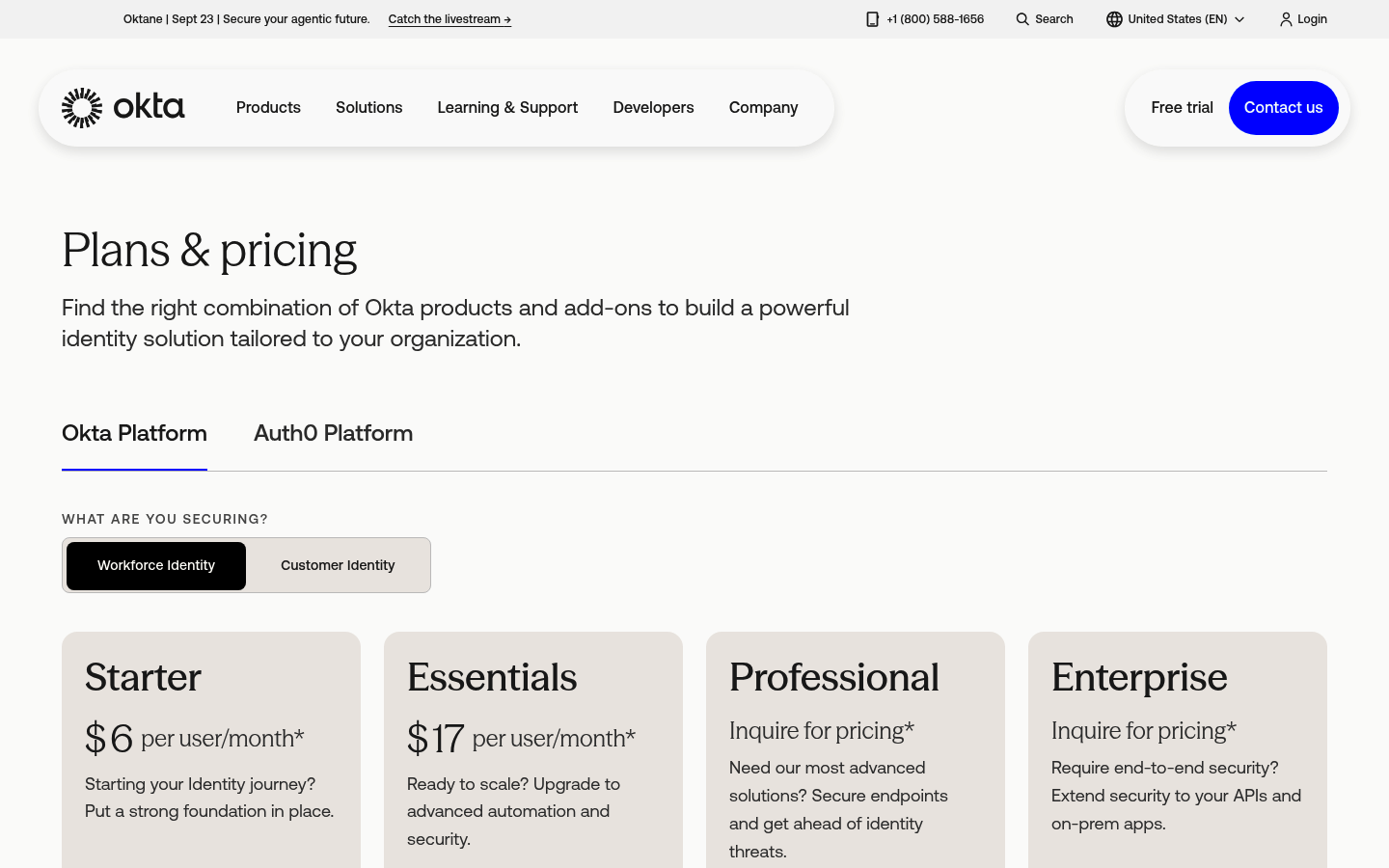The width and height of the screenshot is (1389, 868).
Task: Click the Essentials plan heading
Action: (x=492, y=678)
